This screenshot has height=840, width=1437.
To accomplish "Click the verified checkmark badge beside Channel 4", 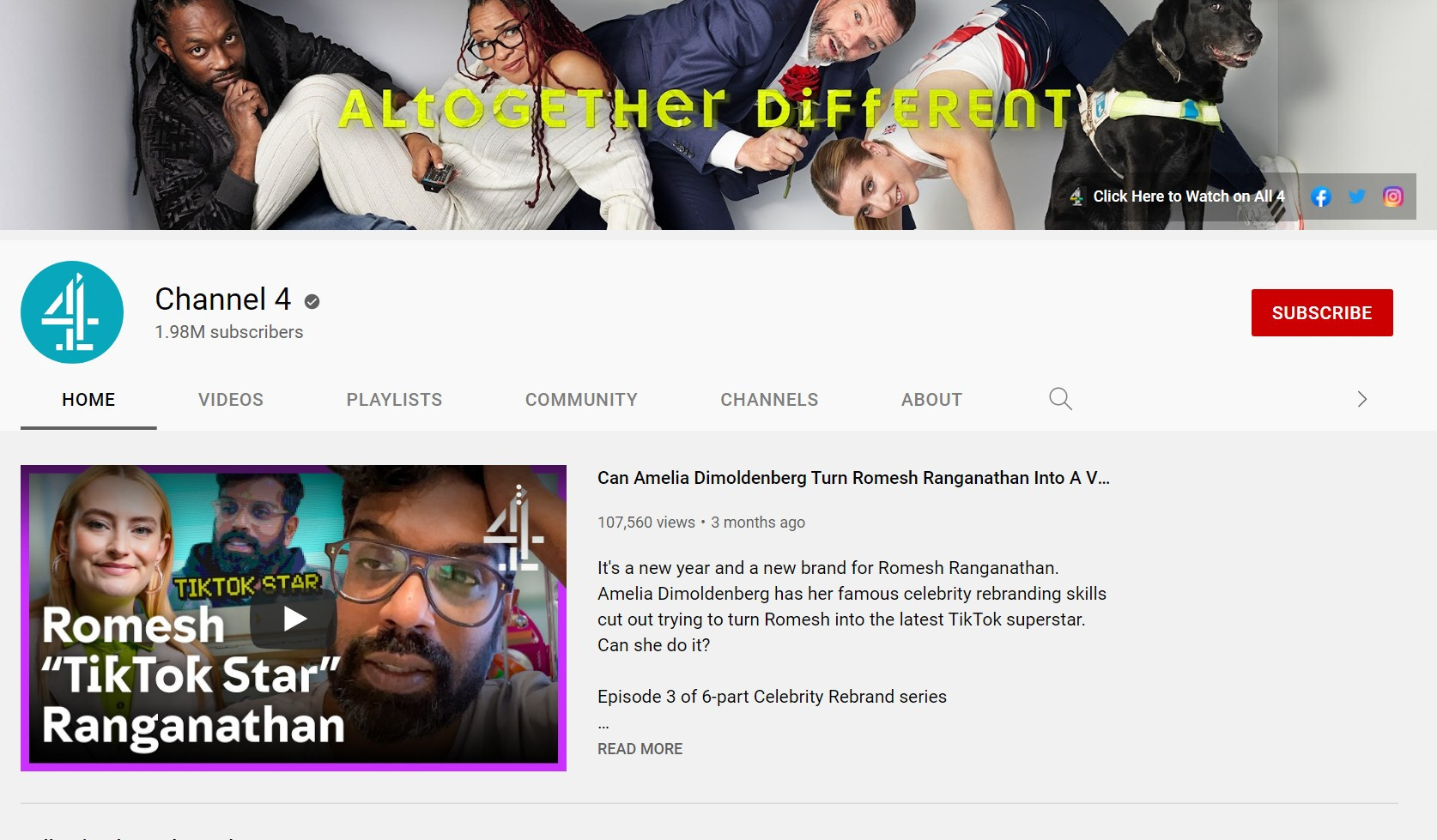I will pos(312,301).
